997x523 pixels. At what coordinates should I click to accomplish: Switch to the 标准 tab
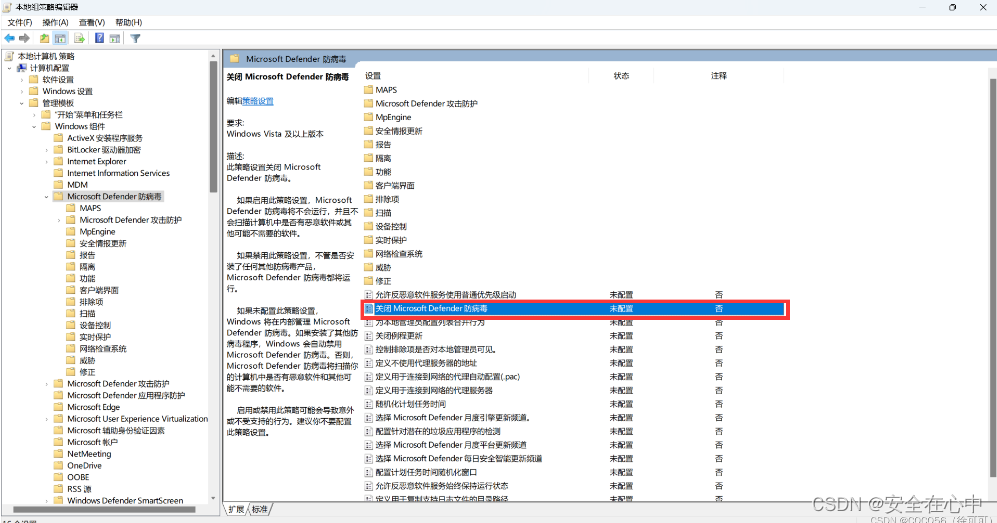[x=259, y=510]
